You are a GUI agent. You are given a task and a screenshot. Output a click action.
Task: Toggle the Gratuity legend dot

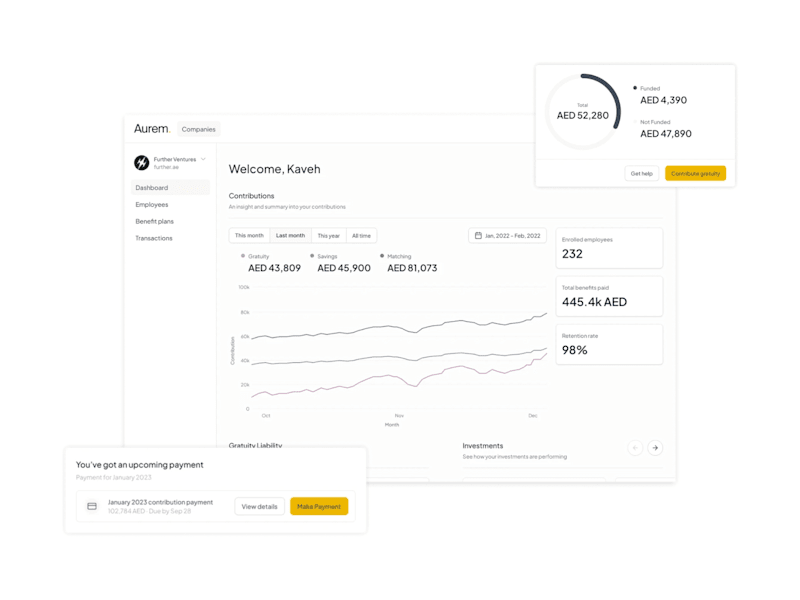click(243, 256)
